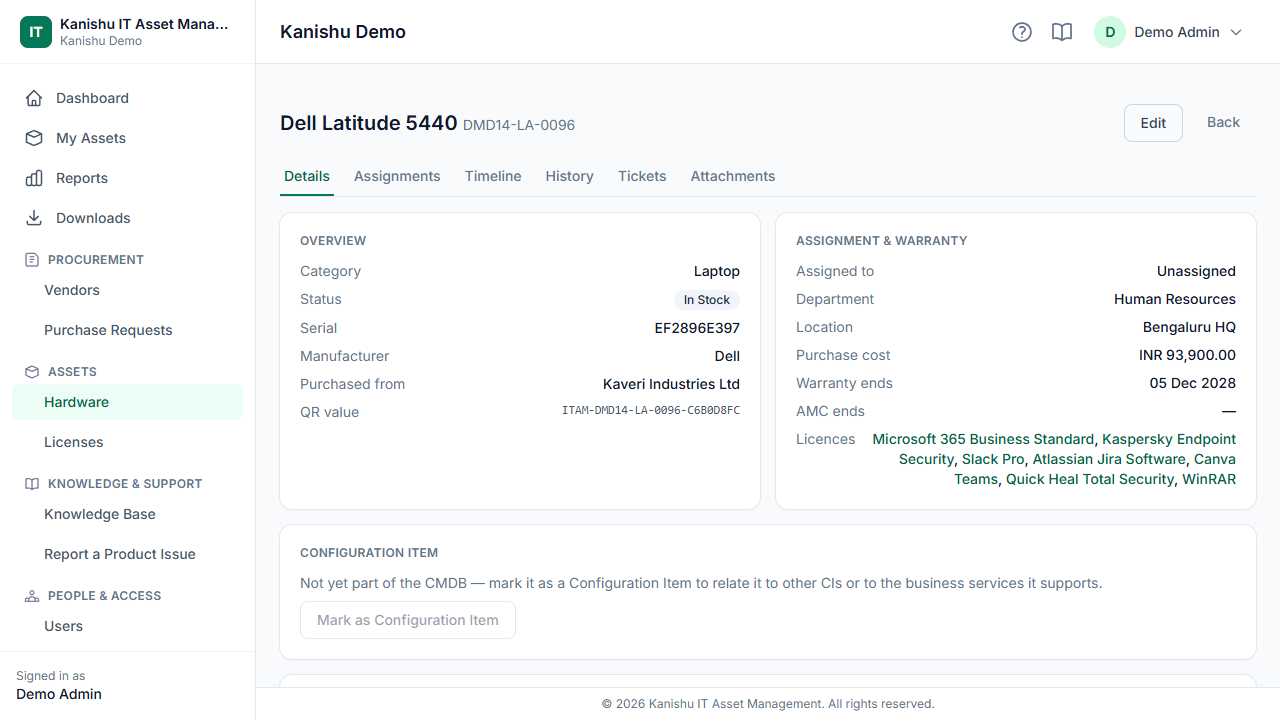Click the Procurement section icon
The image size is (1280, 720).
[x=32, y=260]
